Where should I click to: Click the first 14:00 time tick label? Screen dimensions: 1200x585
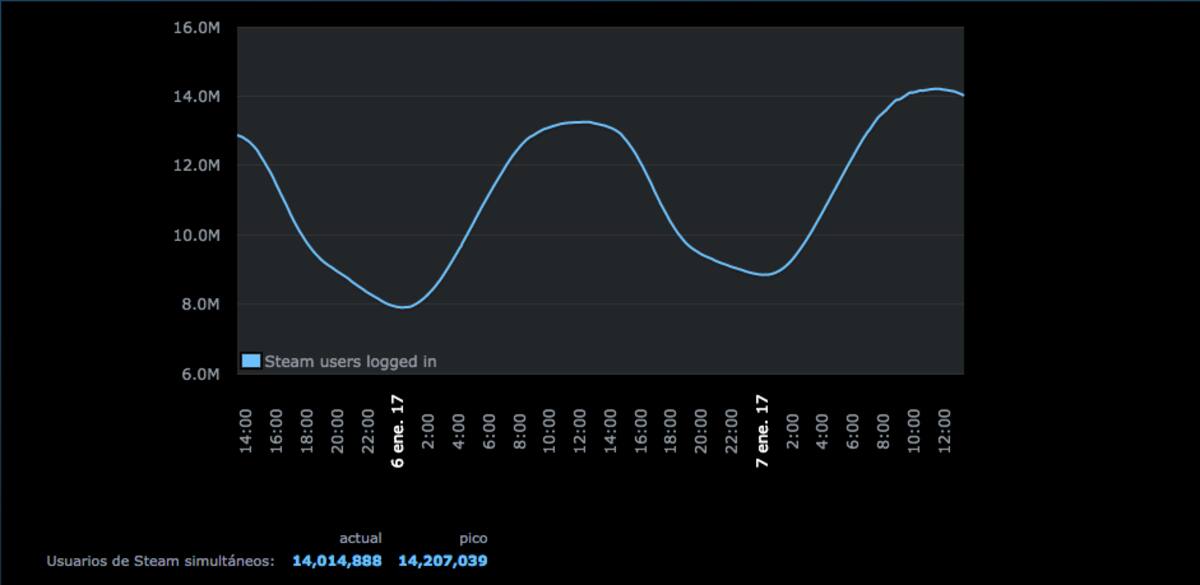pyautogui.click(x=246, y=431)
